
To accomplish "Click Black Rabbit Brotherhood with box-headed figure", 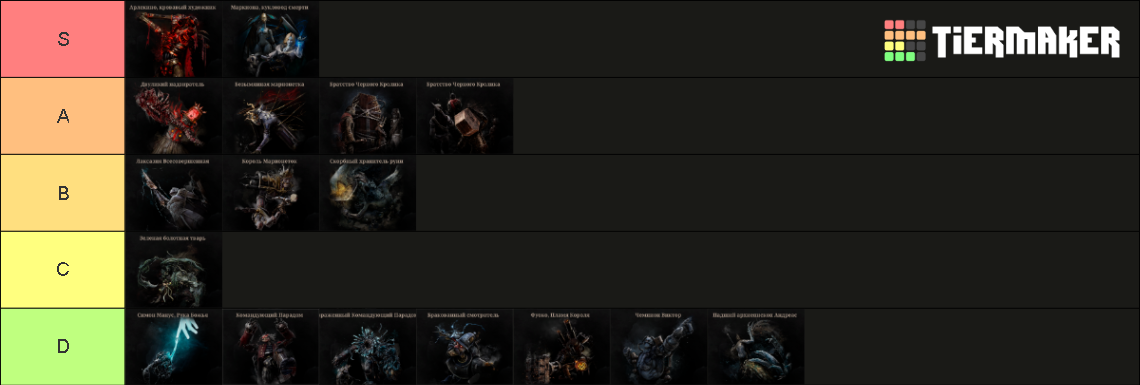I will click(465, 116).
